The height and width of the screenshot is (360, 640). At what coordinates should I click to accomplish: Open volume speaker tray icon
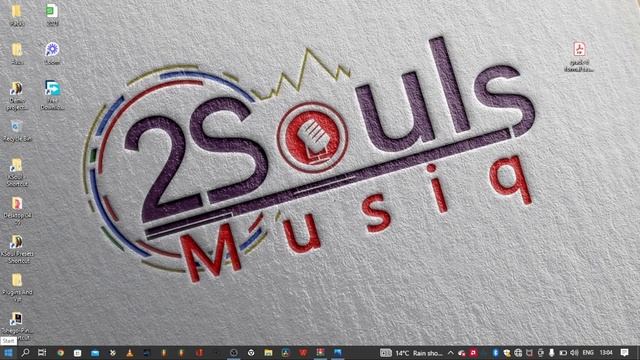(574, 353)
